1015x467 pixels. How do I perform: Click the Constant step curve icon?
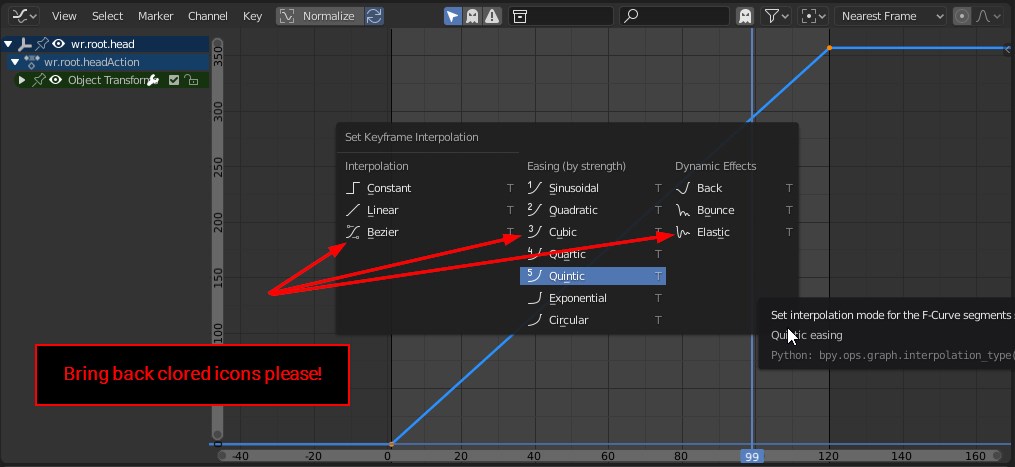coord(353,188)
